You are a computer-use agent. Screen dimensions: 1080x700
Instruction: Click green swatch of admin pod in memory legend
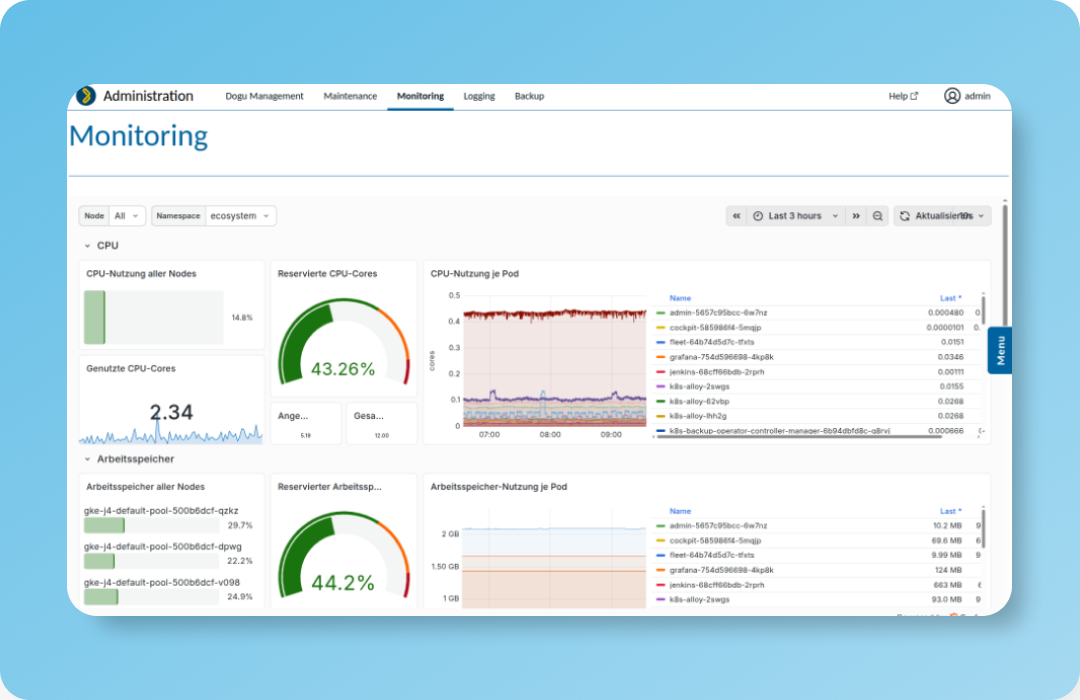661,526
